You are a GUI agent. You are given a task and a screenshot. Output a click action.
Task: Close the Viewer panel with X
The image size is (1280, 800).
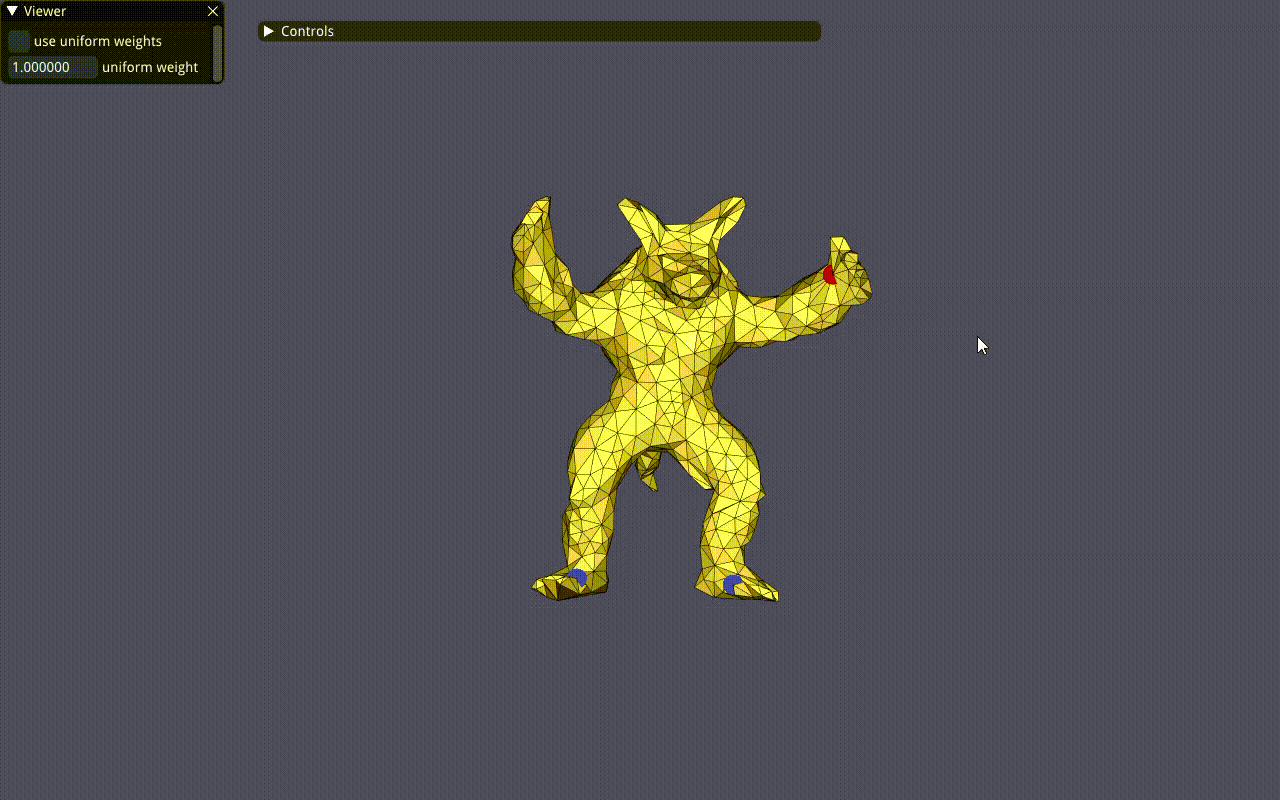point(212,11)
